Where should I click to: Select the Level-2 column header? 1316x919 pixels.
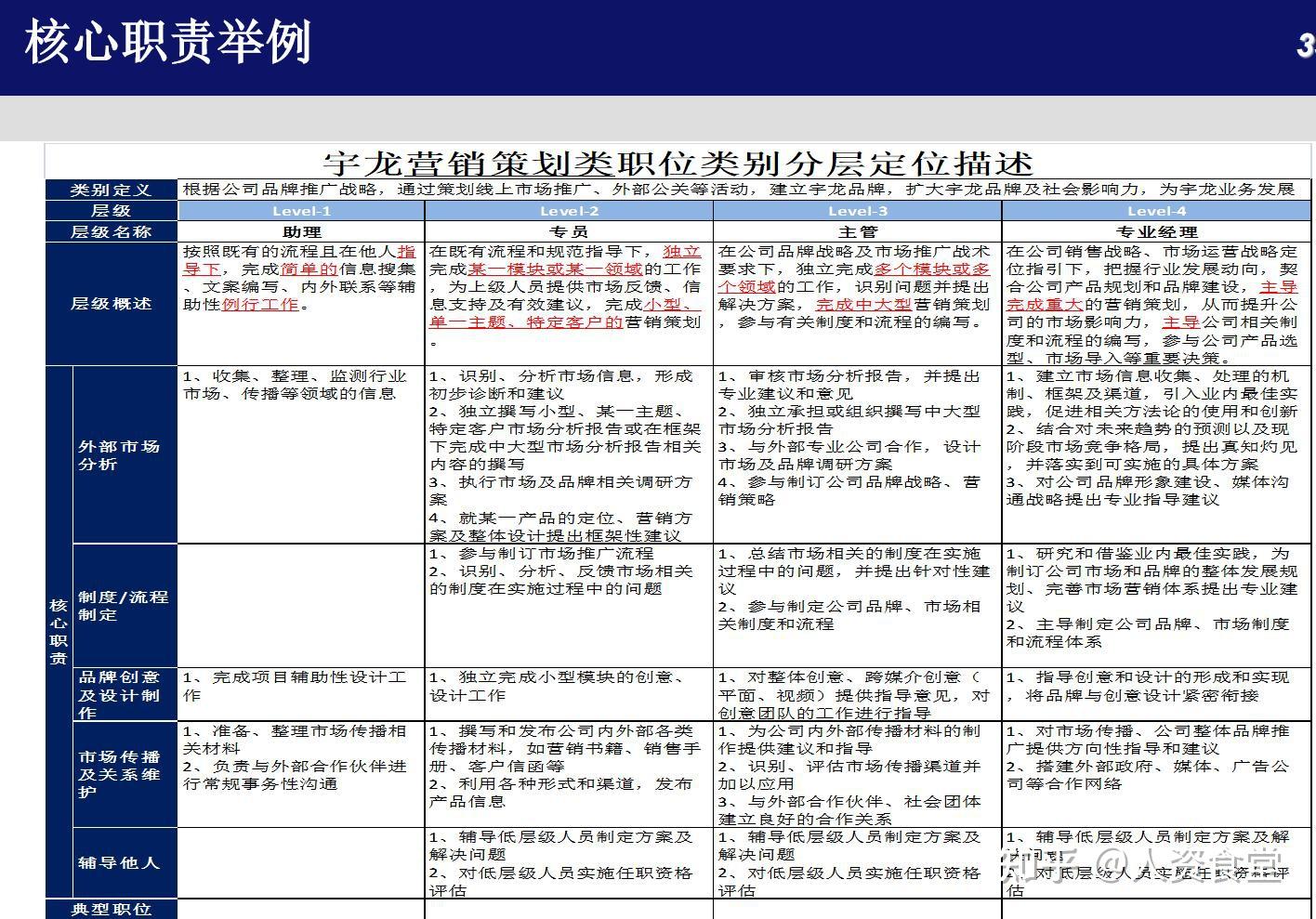tap(569, 211)
